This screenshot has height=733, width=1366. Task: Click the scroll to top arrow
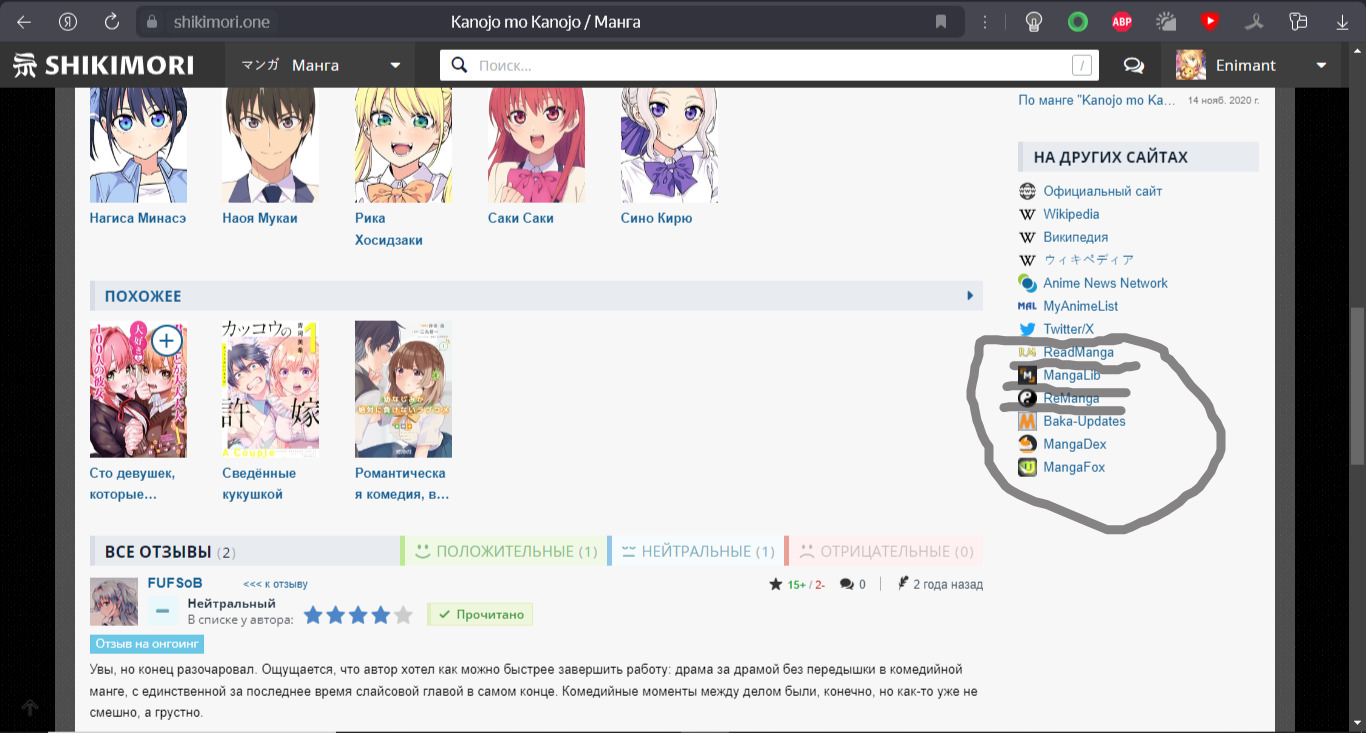pyautogui.click(x=30, y=708)
